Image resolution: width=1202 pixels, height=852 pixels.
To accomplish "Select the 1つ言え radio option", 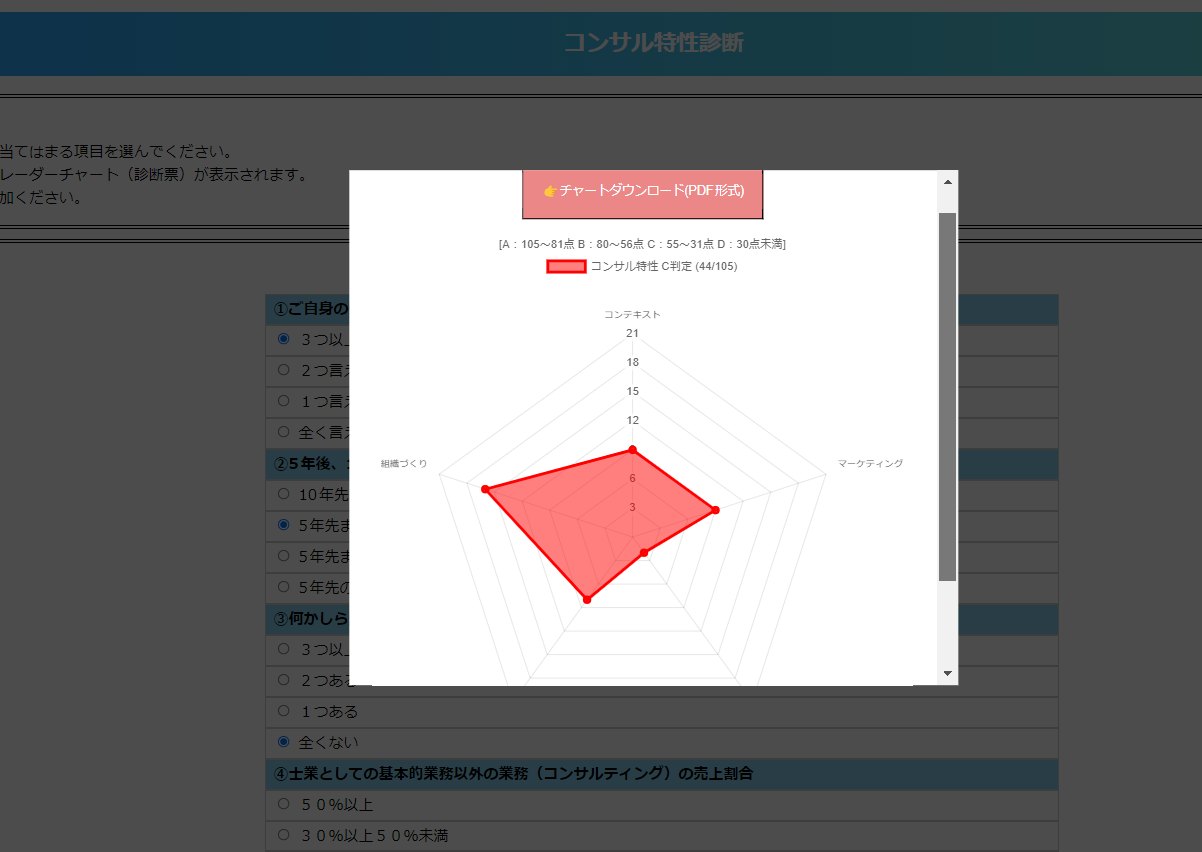I will [x=283, y=401].
